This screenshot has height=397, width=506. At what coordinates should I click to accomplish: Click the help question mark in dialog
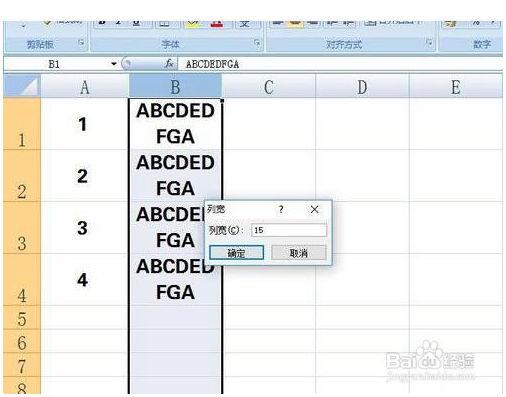[281, 209]
